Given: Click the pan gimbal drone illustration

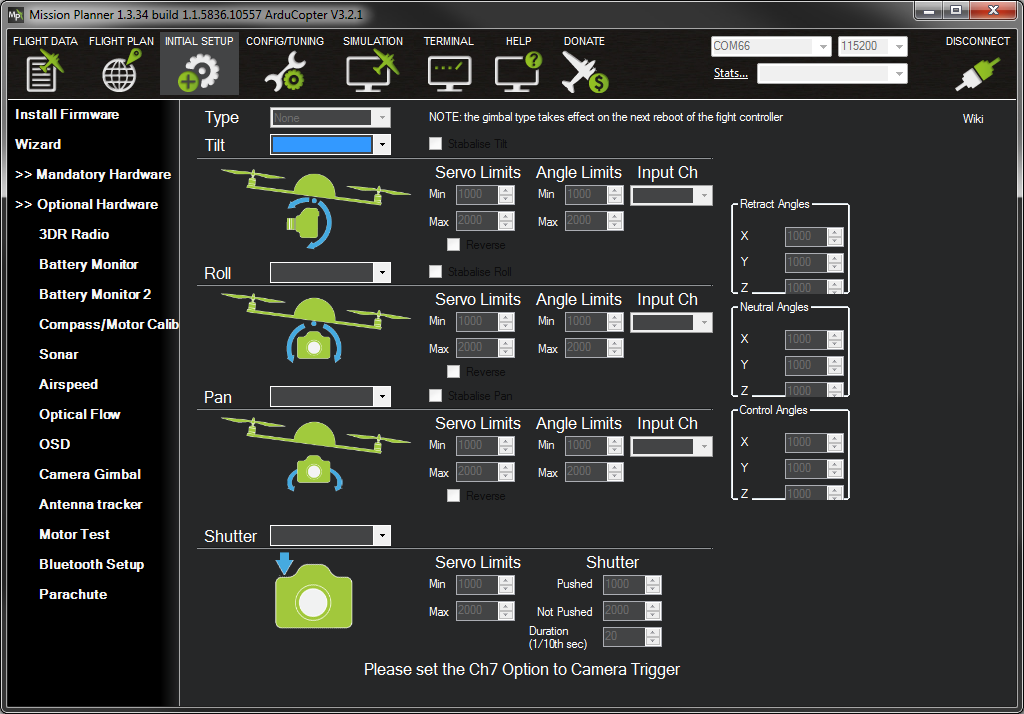Looking at the screenshot, I should tap(315, 455).
